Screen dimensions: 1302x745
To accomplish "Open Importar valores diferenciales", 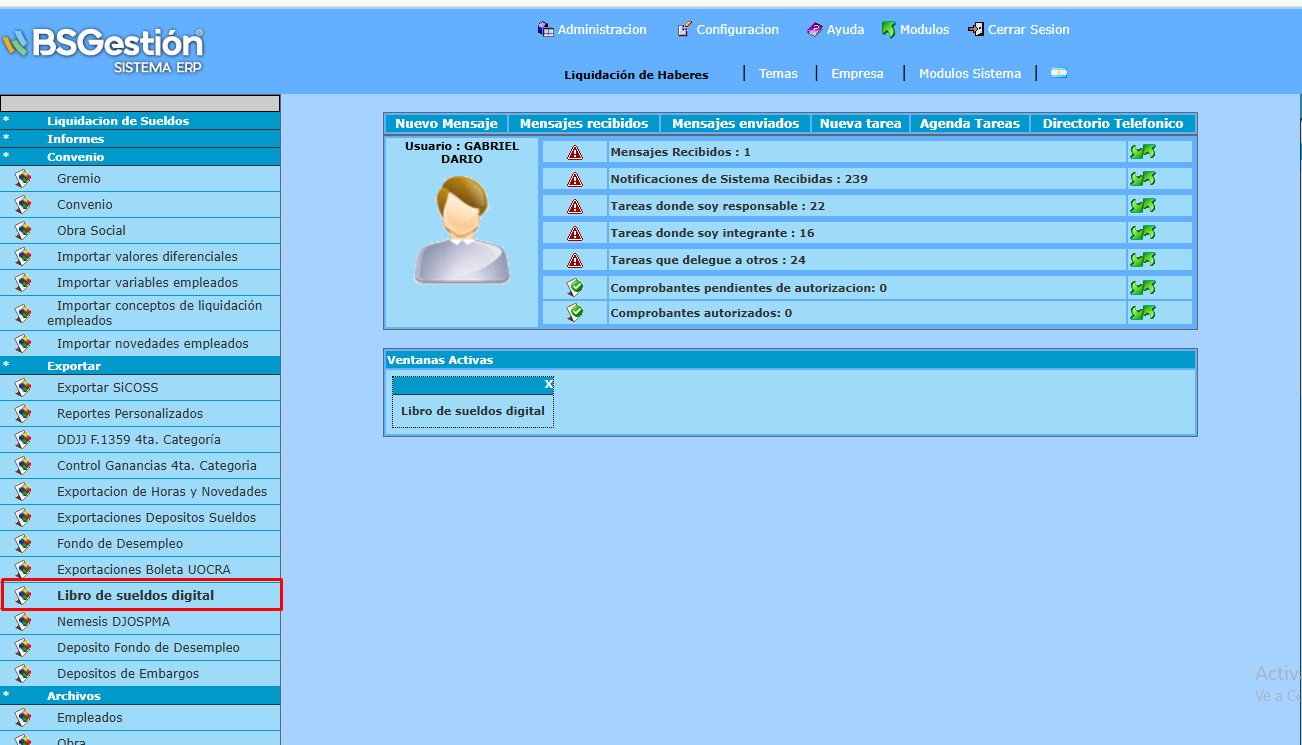I will [x=147, y=257].
